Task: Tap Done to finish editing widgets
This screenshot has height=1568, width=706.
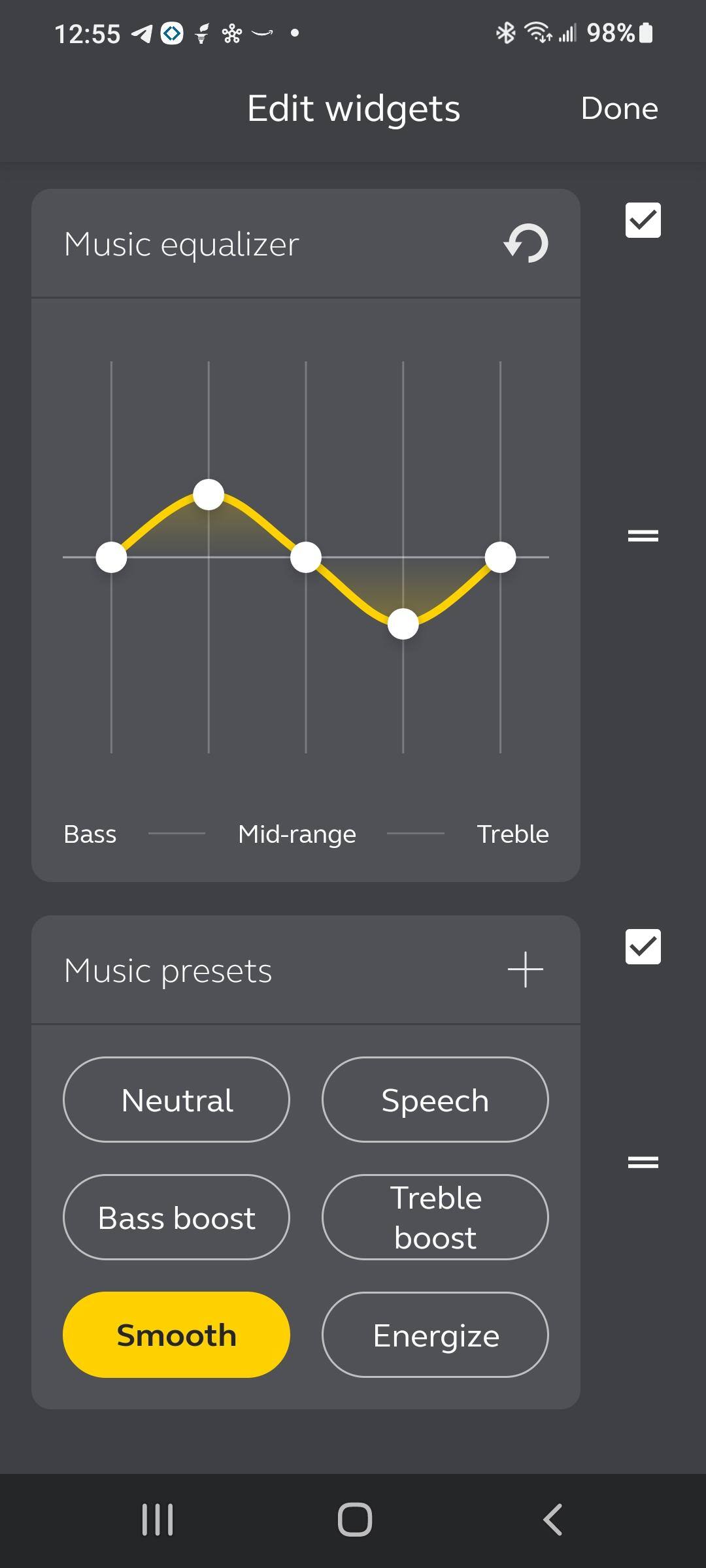Action: (x=619, y=108)
